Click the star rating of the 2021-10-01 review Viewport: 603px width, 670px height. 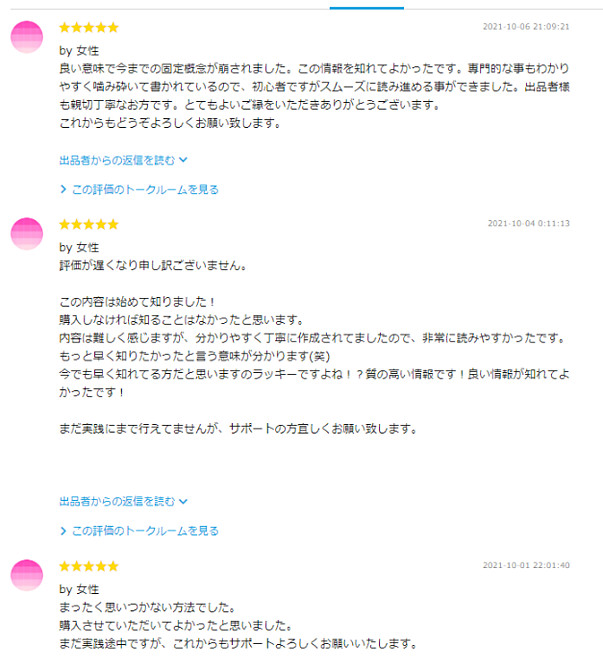(89, 566)
